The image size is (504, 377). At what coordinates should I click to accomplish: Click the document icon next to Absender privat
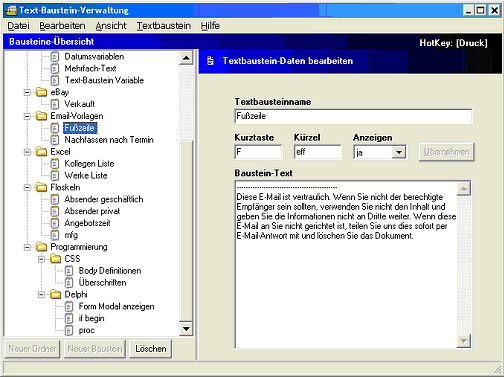[x=55, y=211]
